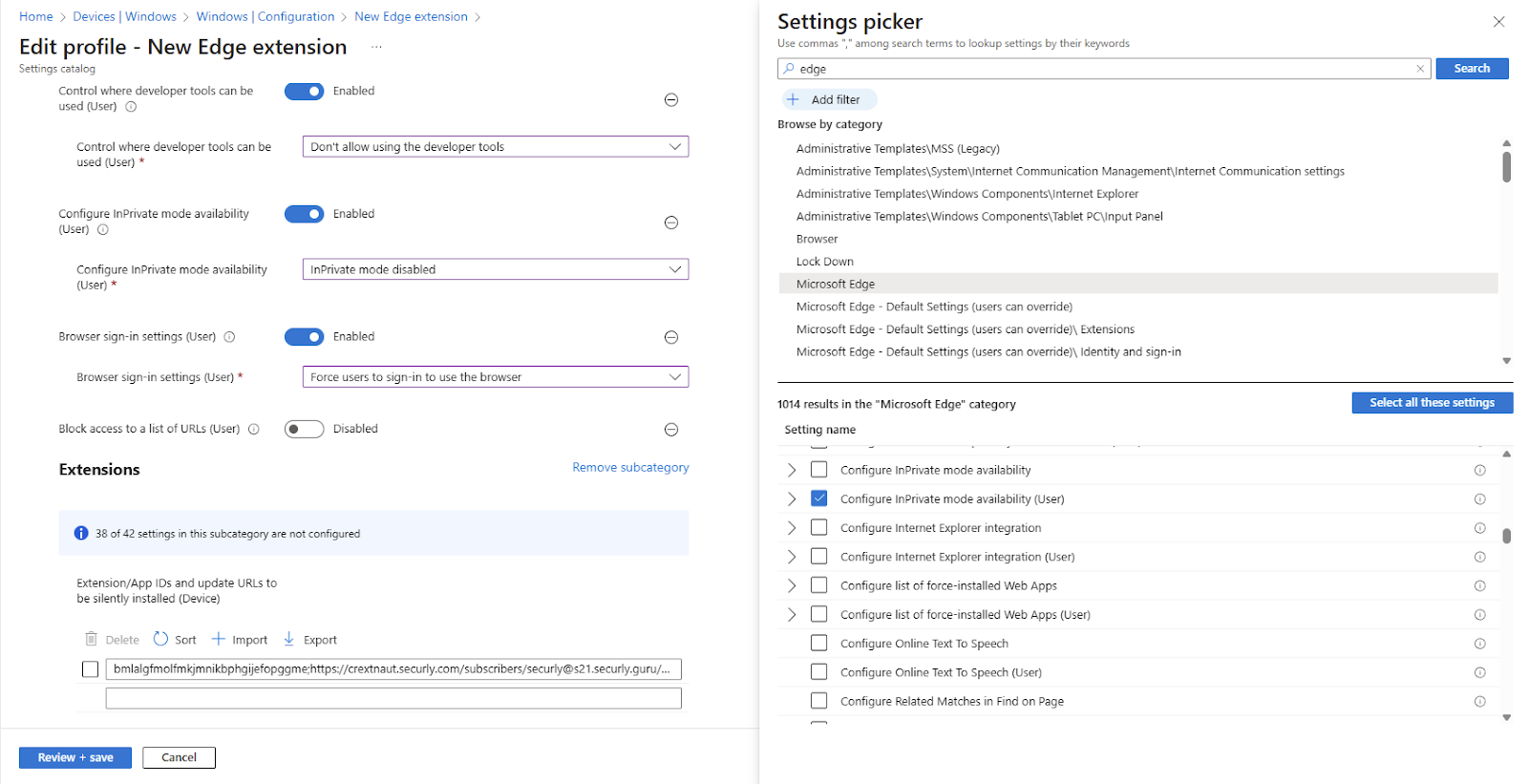This screenshot has height=784, width=1528.
Task: Open the developer tools policy dropdown
Action: pos(496,146)
